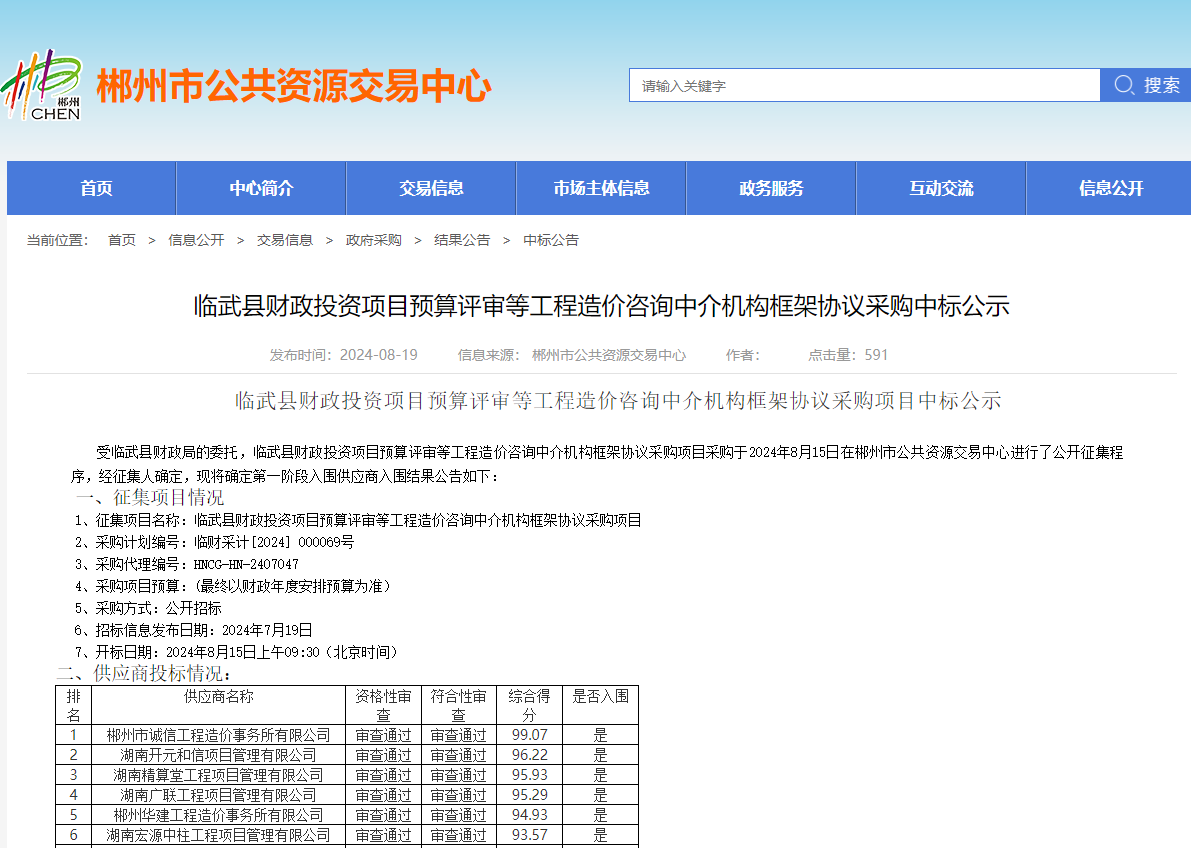This screenshot has height=848, width=1191.
Task: Click the 一、征集项目情况 section heading
Action: pos(150,498)
